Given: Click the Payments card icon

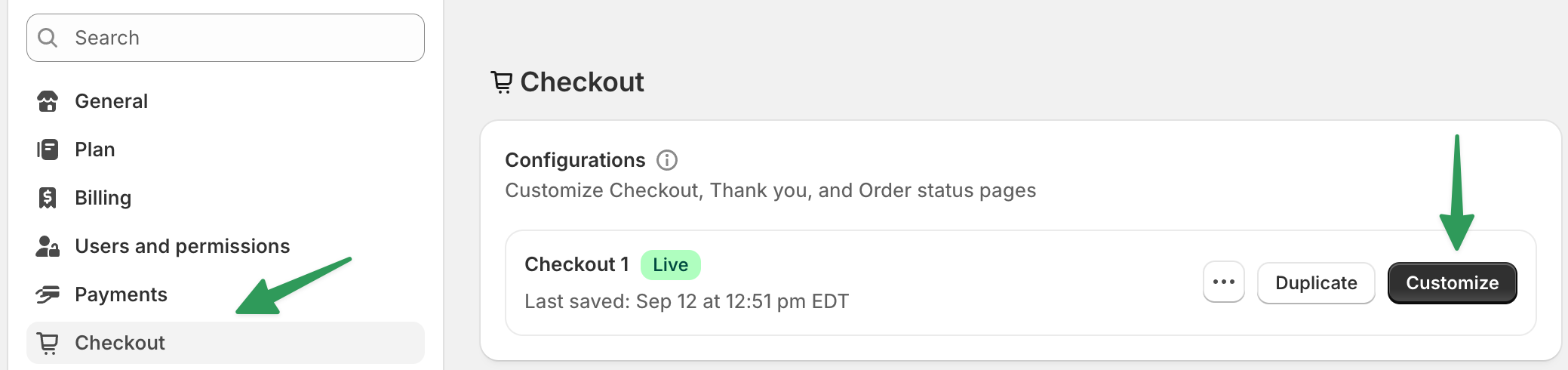Looking at the screenshot, I should (48, 294).
